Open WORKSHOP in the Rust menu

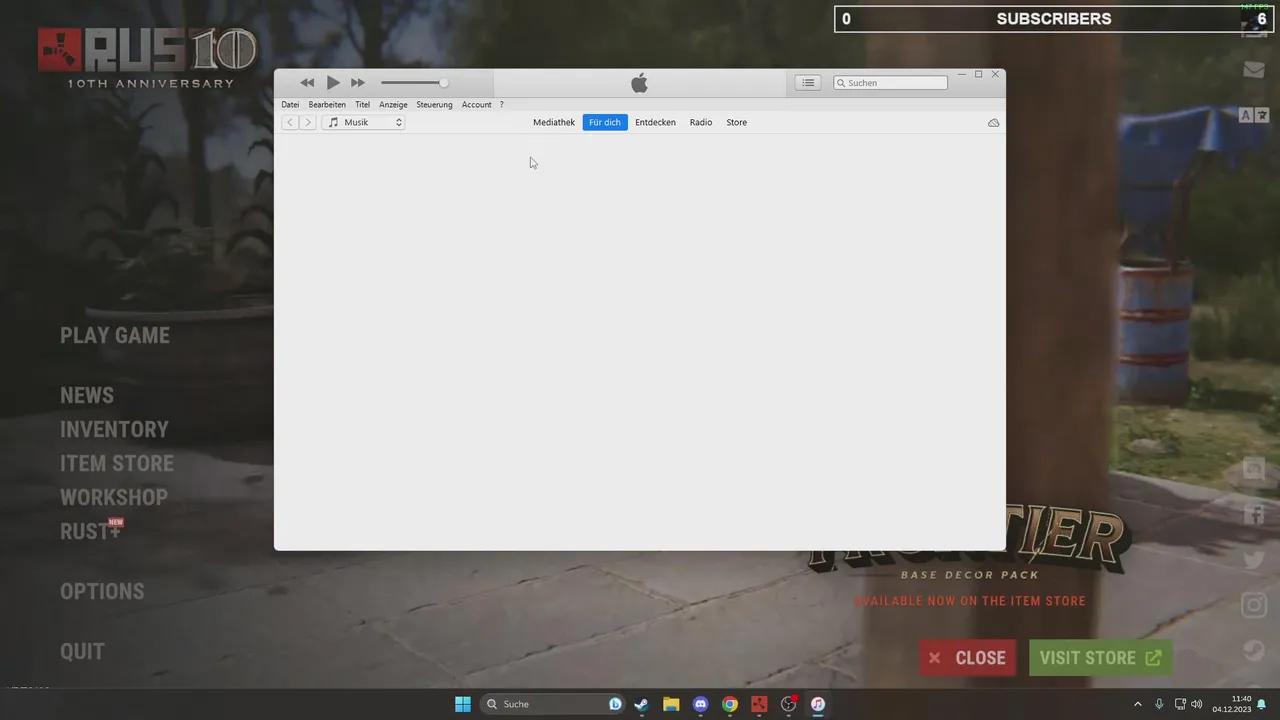click(114, 498)
